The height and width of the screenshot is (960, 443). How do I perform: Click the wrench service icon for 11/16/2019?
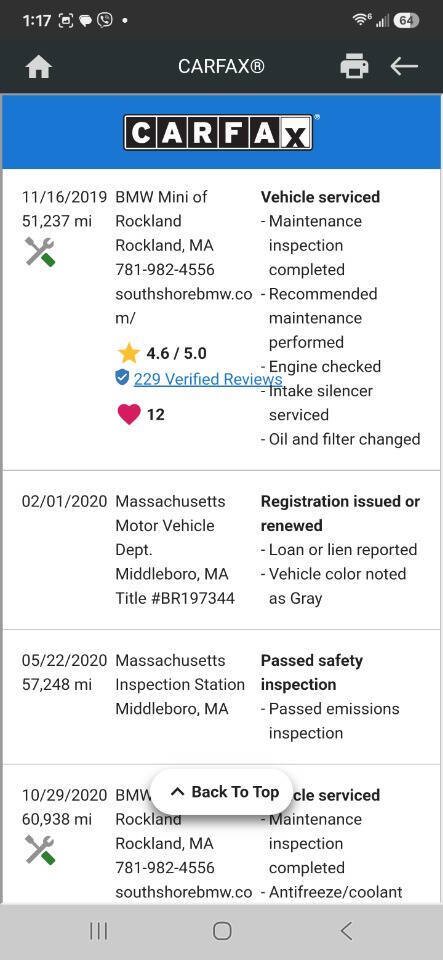click(40, 252)
